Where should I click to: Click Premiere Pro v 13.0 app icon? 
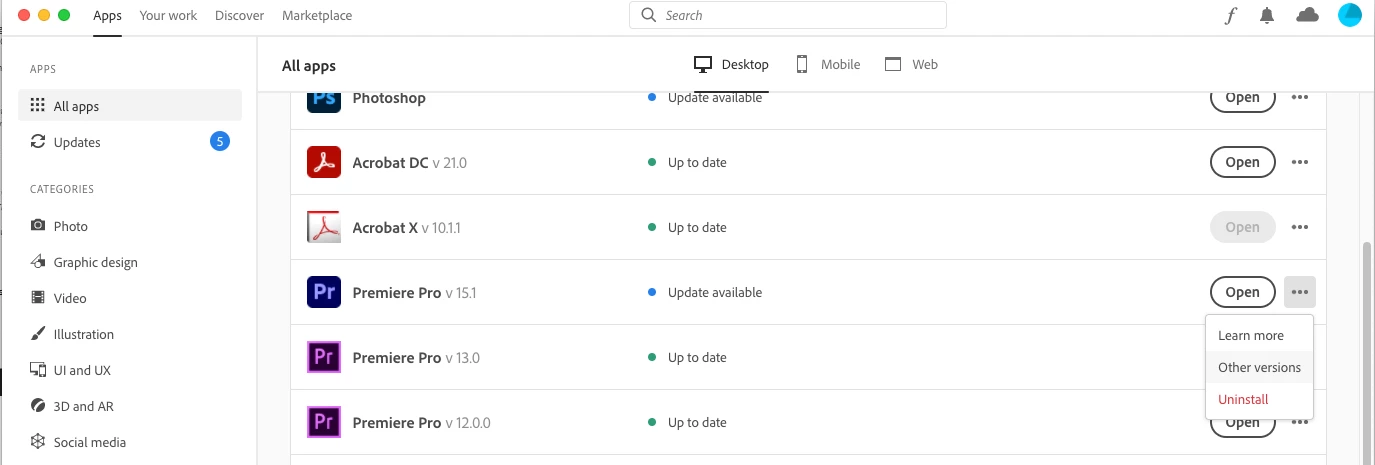coord(324,357)
